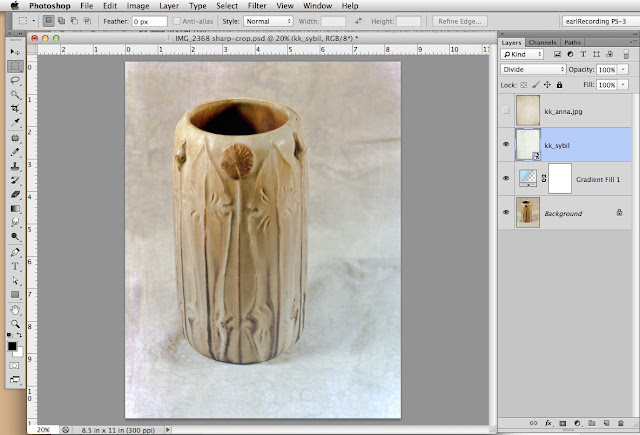Select the Lasso tool
Image resolution: width=640 pixels, height=435 pixels.
(x=15, y=79)
